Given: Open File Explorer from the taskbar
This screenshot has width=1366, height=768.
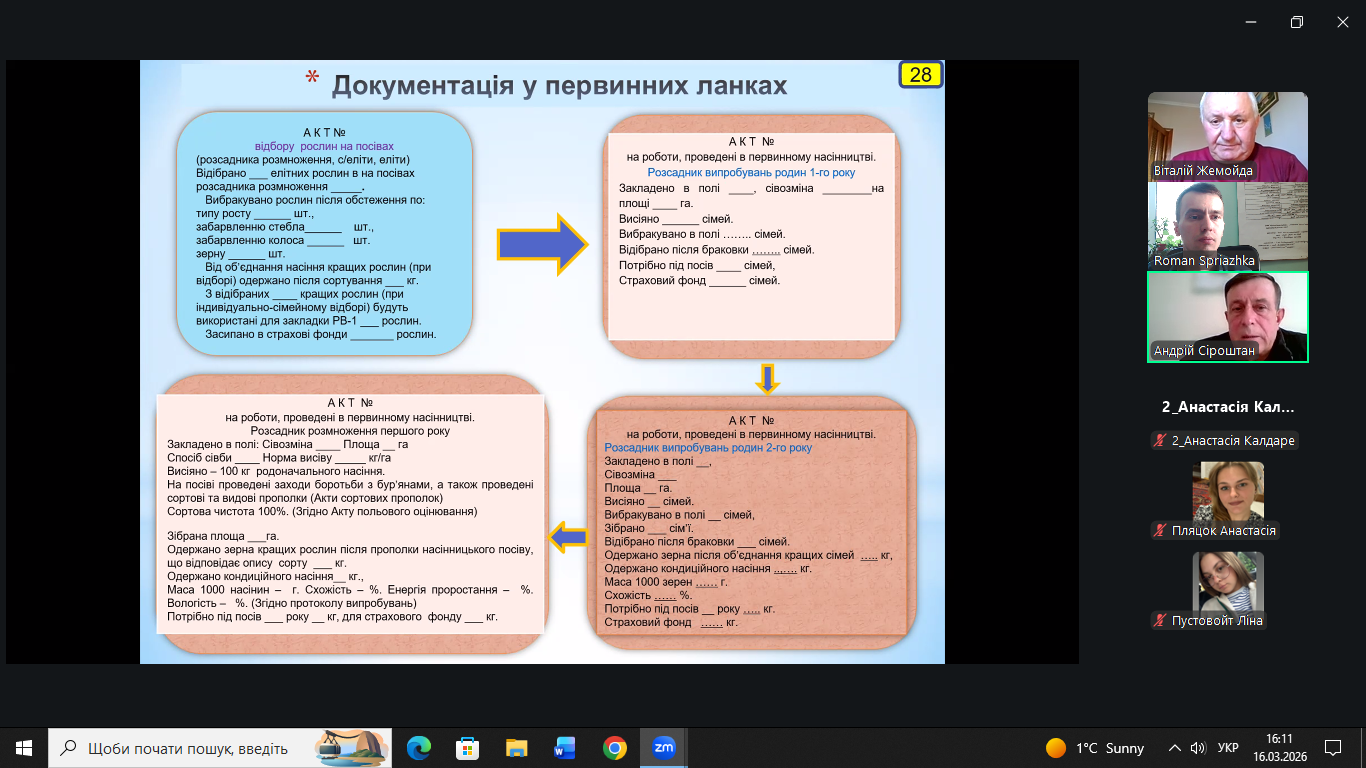Looking at the screenshot, I should [x=516, y=748].
